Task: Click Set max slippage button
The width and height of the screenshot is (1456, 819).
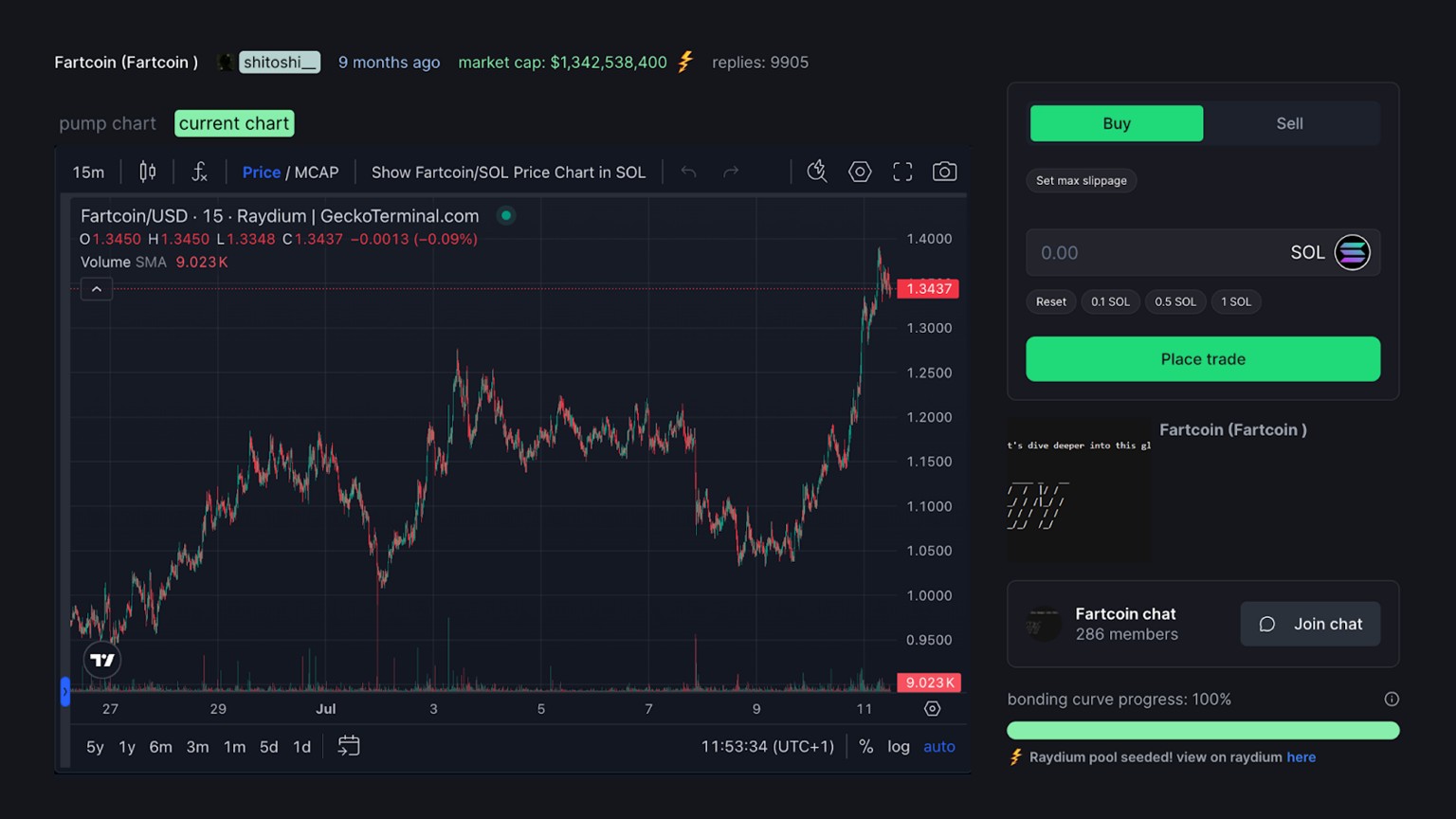Action: click(1082, 180)
